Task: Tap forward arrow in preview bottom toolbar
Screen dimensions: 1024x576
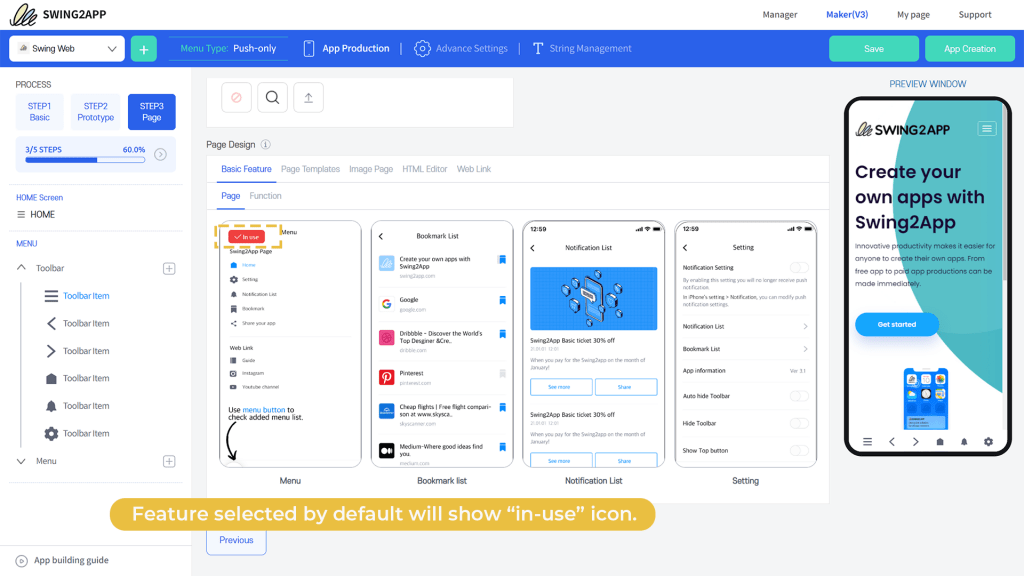Action: point(916,442)
